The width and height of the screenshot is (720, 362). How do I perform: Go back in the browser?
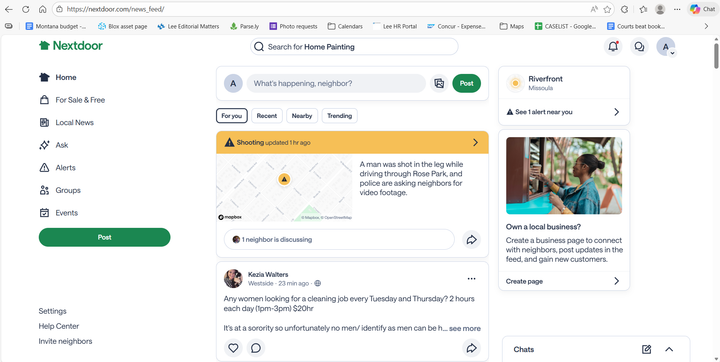(x=9, y=9)
